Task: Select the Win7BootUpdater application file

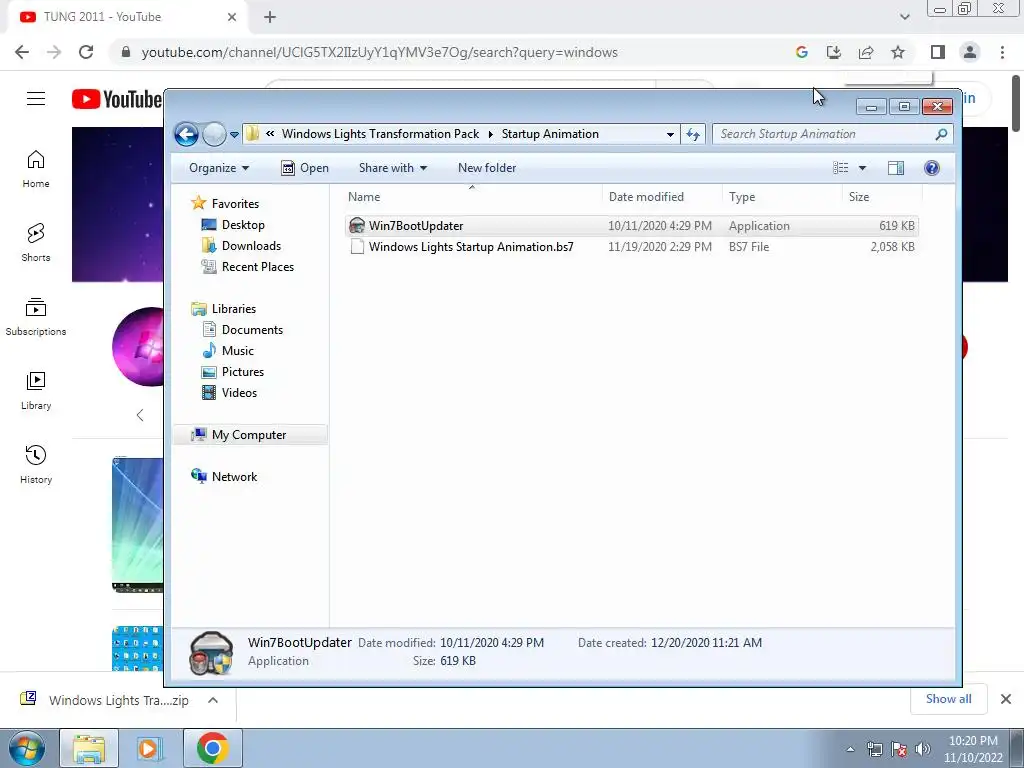Action: point(632,226)
